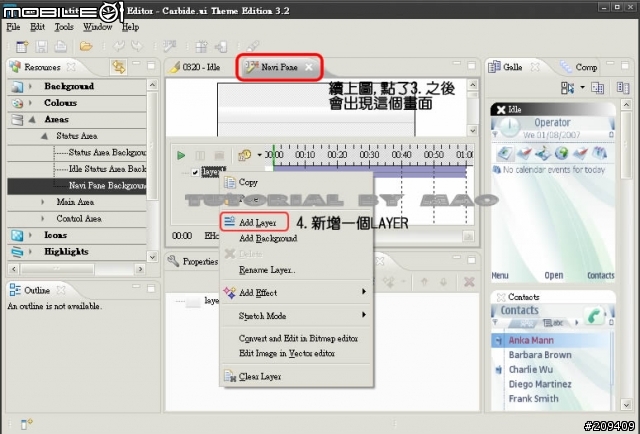Screen dimensions: 640x434
Task: Collapse the Status Area tree node
Action: tap(44, 136)
